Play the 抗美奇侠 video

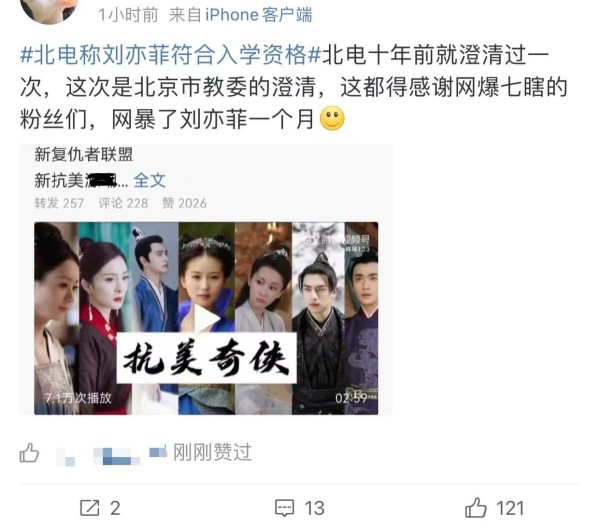[206, 318]
